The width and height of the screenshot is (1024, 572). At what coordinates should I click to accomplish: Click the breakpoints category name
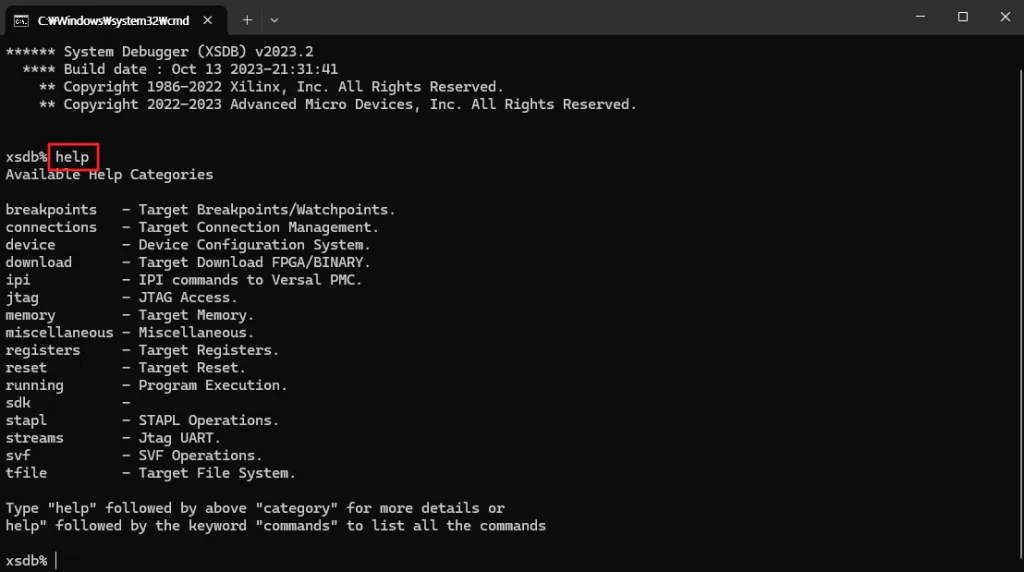[51, 210]
